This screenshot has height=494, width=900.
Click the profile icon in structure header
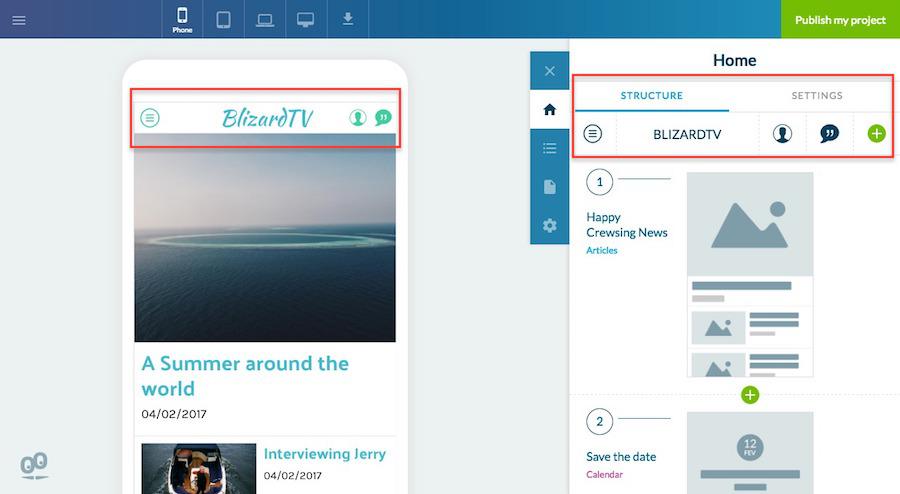(x=782, y=133)
